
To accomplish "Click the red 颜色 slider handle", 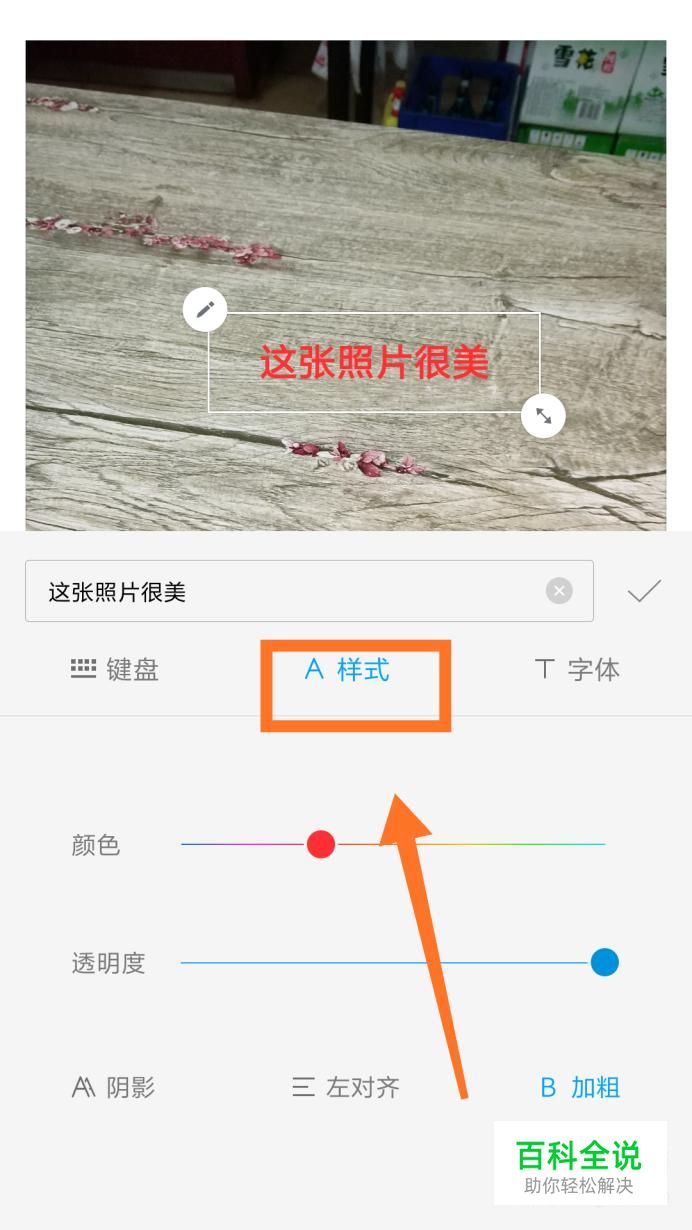I will [320, 844].
